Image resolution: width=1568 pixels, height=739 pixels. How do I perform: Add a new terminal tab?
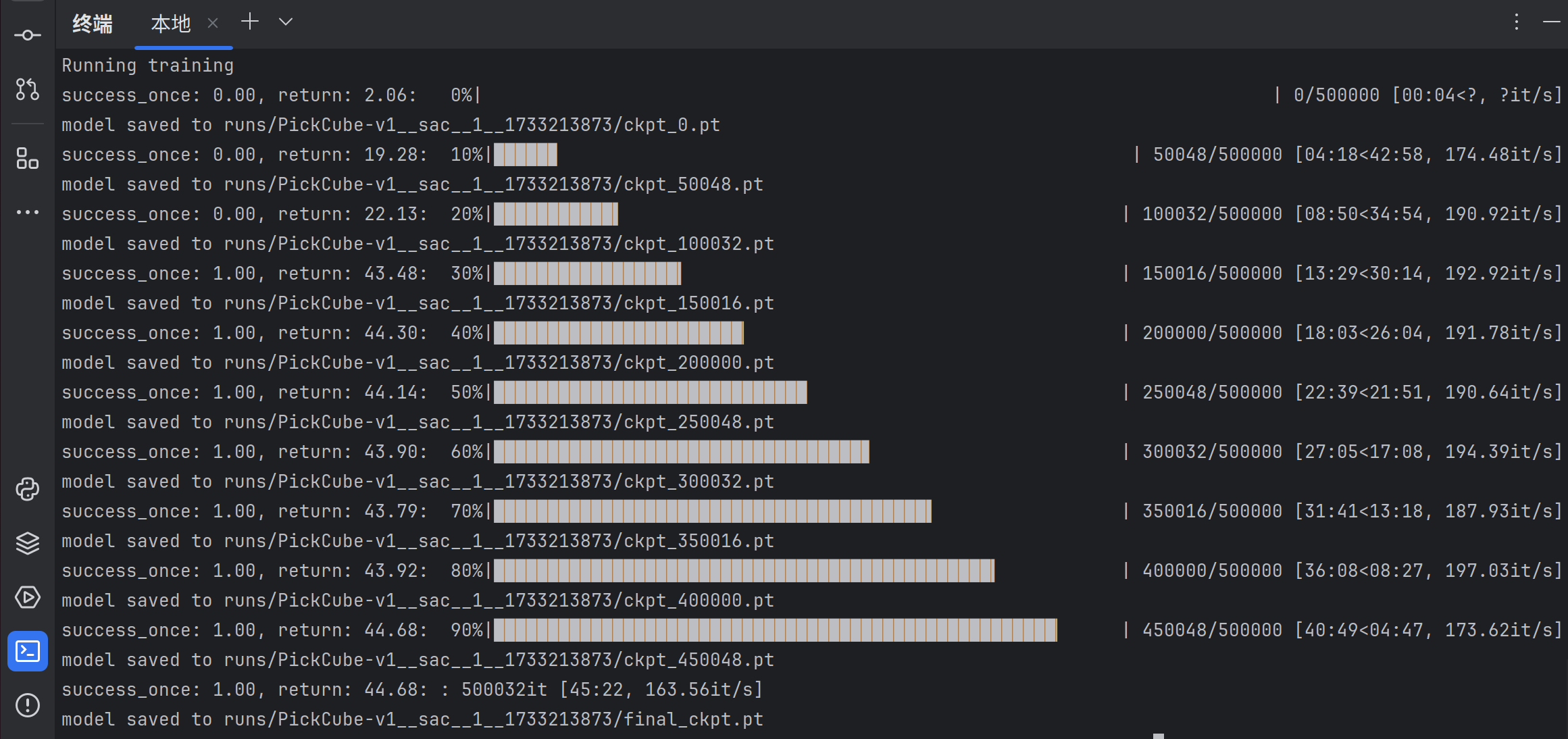[250, 22]
